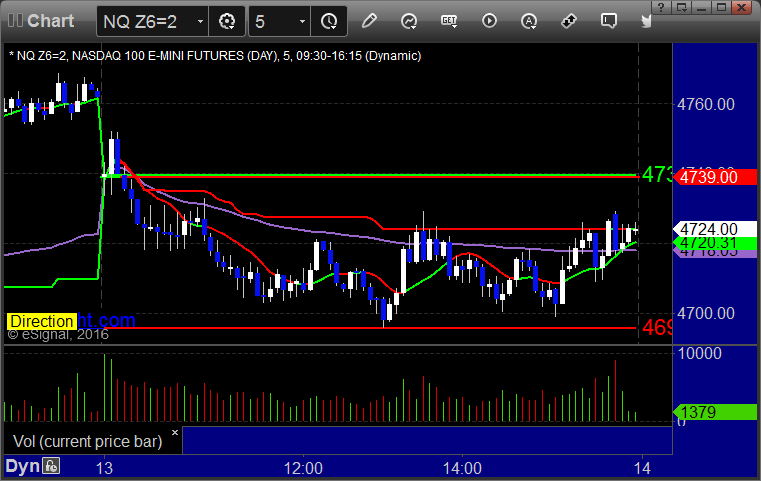Open the studies chart-line menu icon

point(409,21)
